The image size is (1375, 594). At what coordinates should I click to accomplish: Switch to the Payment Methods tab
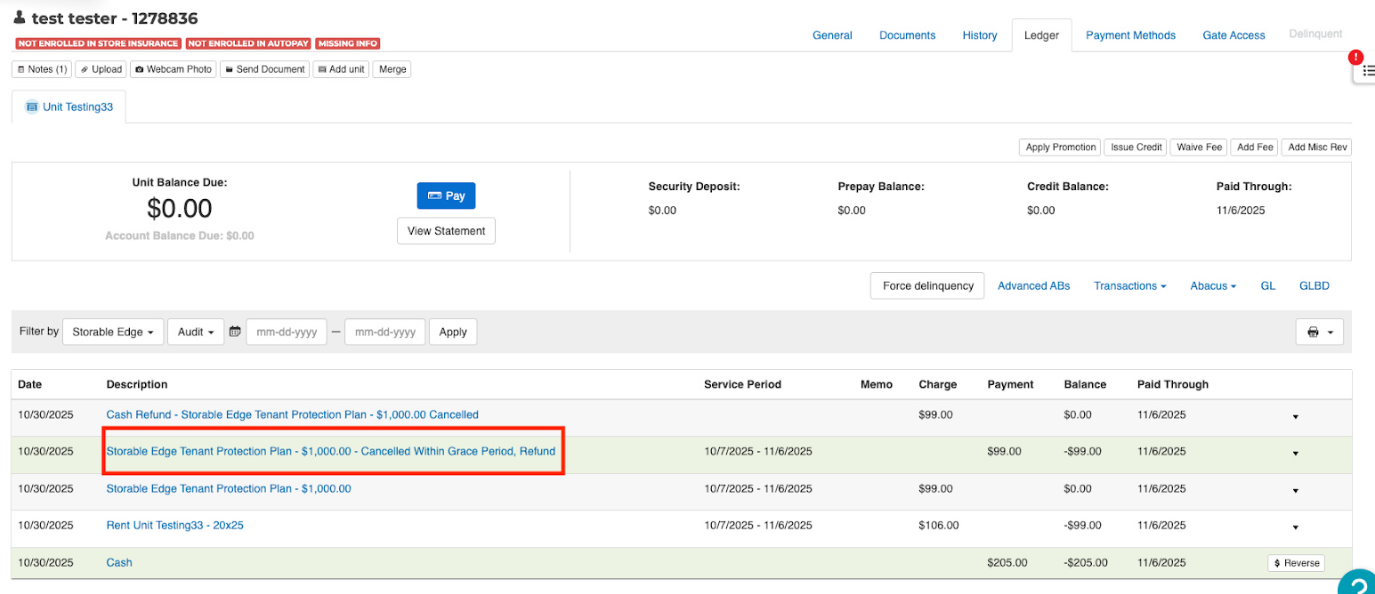[1130, 35]
